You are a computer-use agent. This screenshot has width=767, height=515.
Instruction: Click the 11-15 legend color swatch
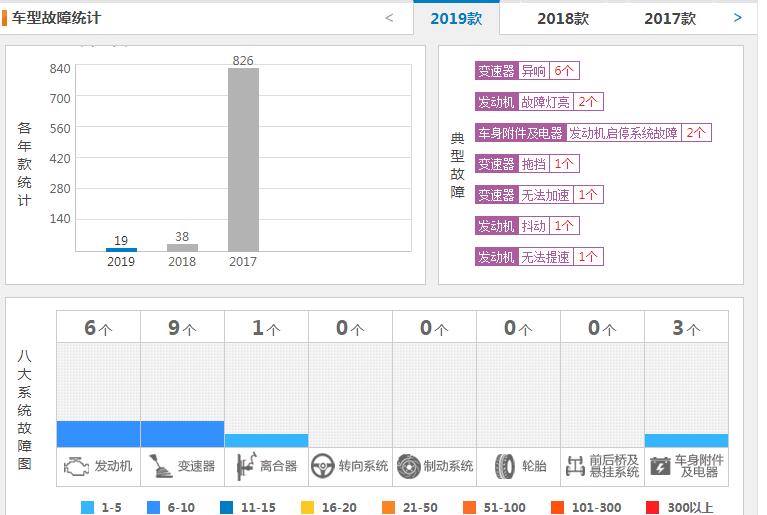pos(226,508)
